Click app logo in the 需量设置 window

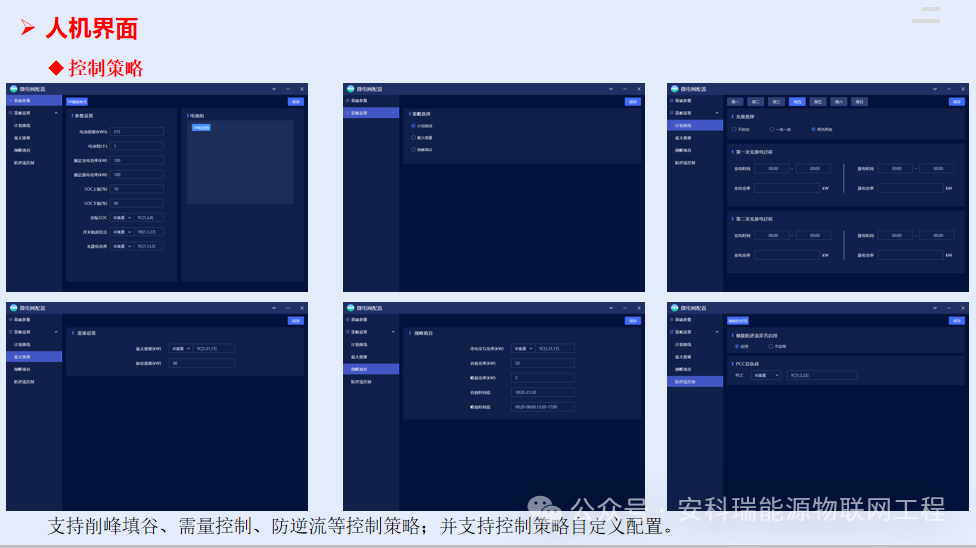tap(13, 308)
